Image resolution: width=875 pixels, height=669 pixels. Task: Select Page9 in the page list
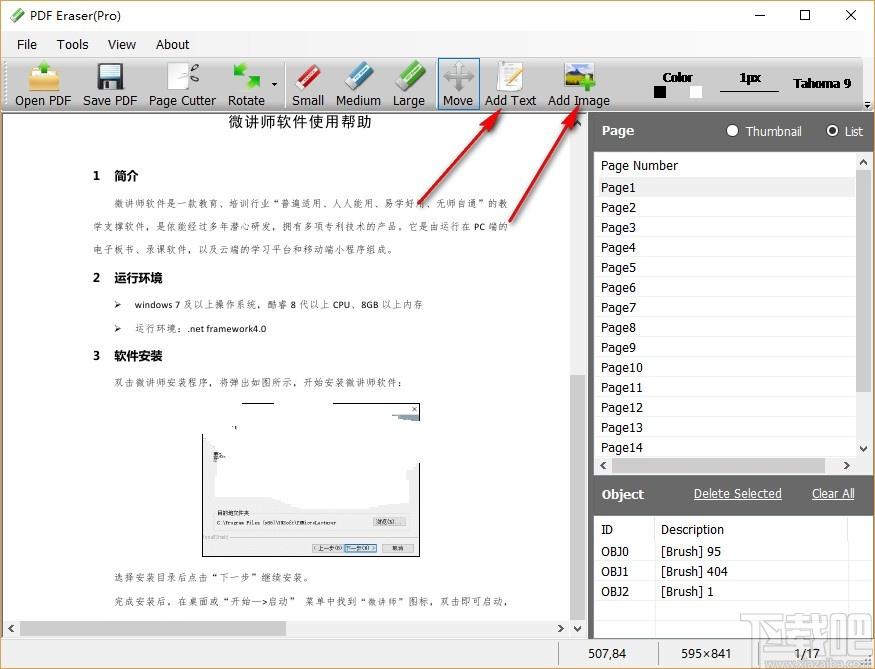point(726,348)
